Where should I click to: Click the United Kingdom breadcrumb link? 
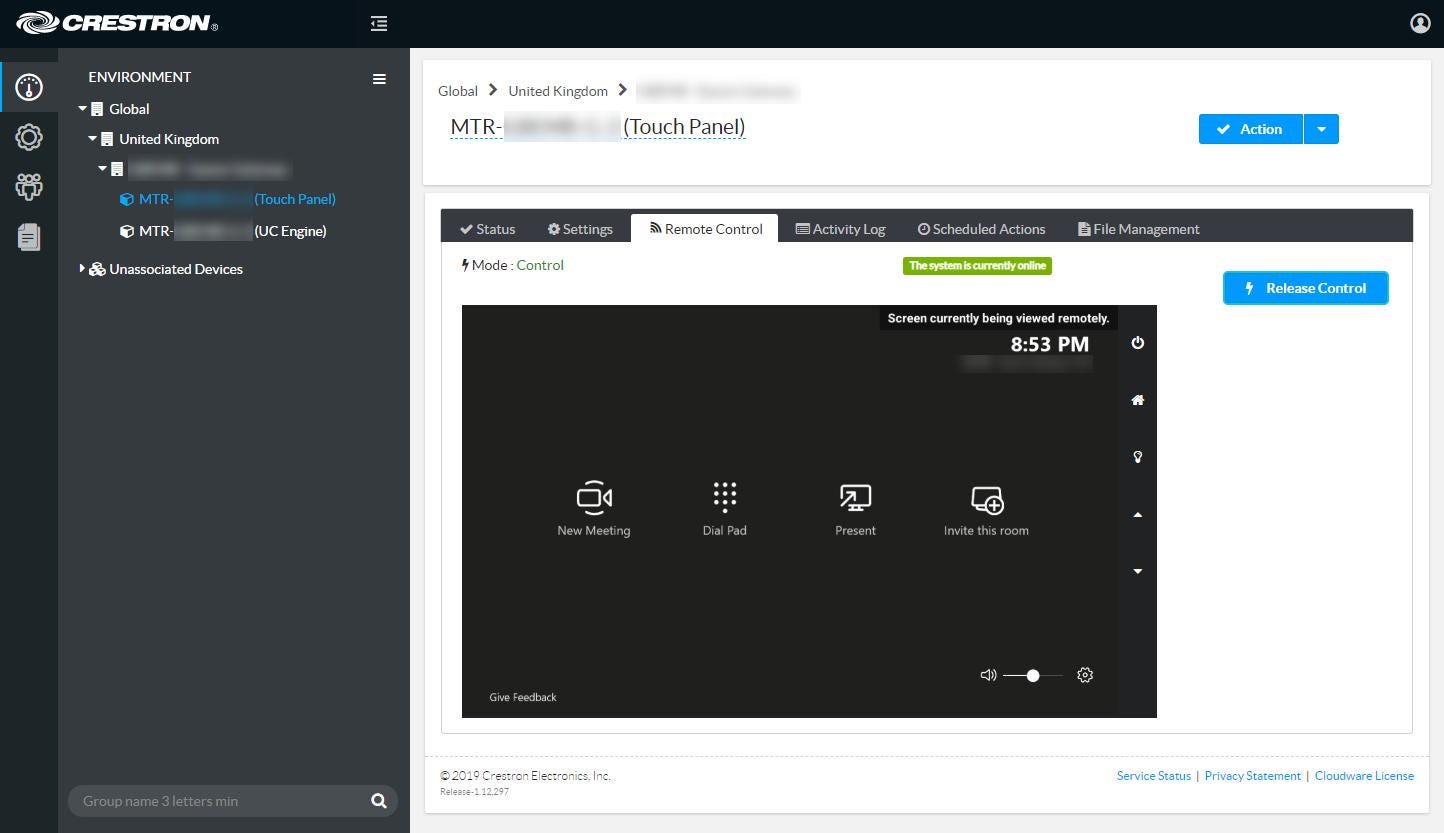[558, 91]
